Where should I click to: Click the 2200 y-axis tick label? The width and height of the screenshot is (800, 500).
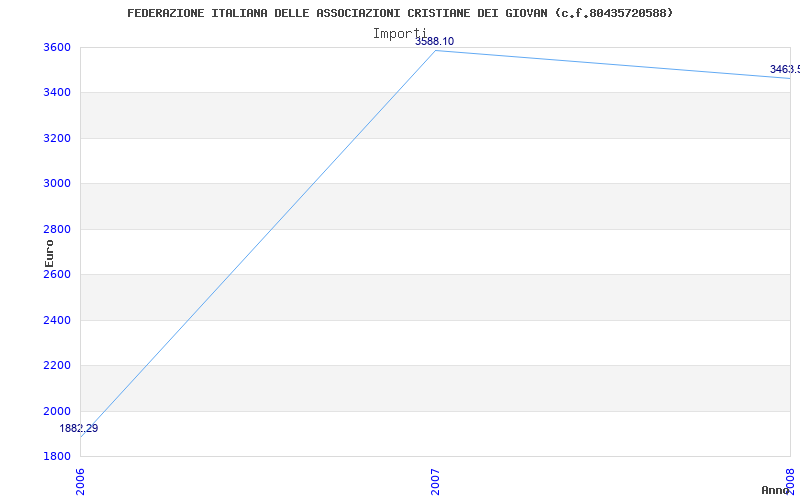[57, 366]
